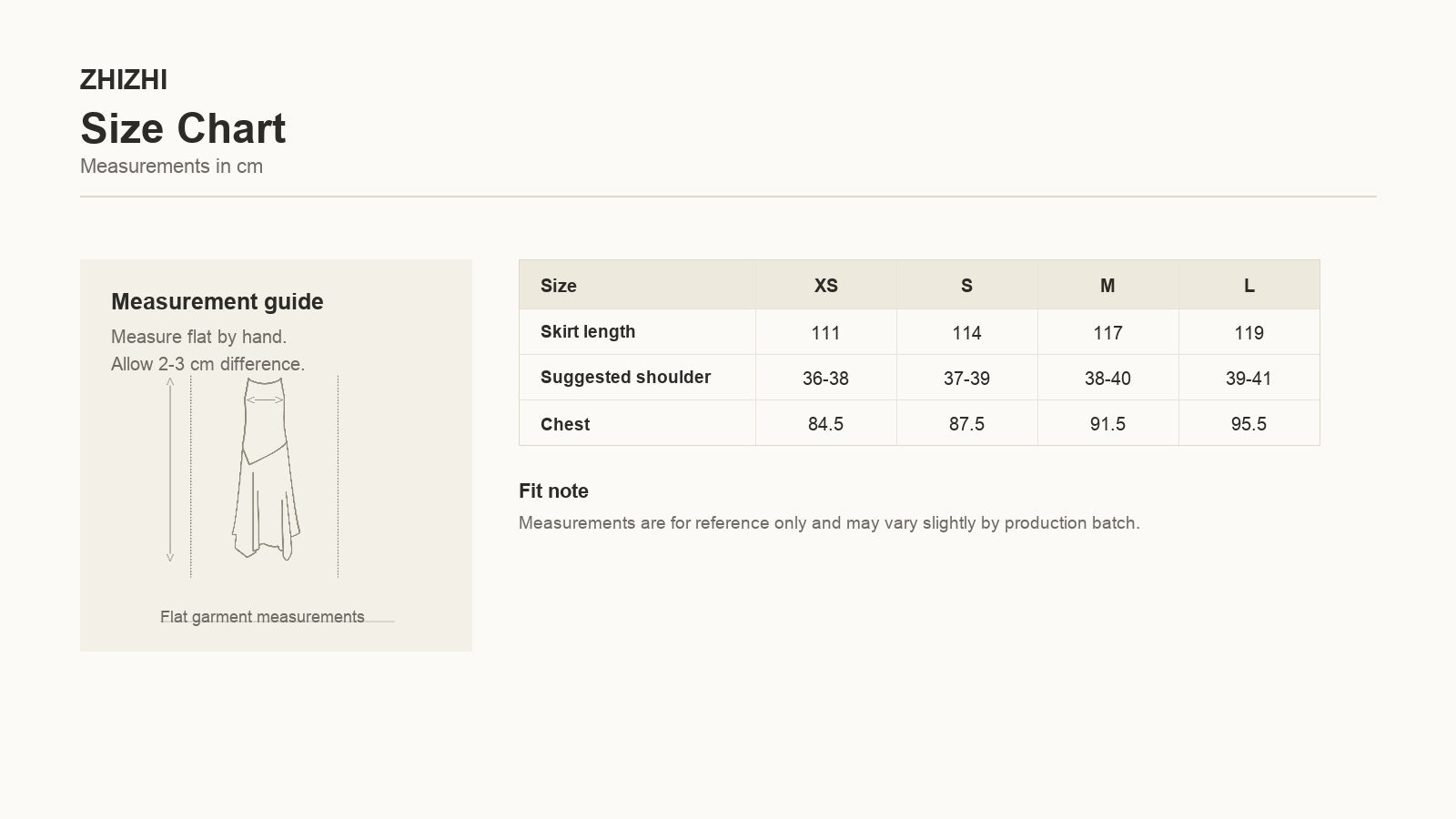
Task: Click the Suggested shoulder row label
Action: tap(625, 378)
